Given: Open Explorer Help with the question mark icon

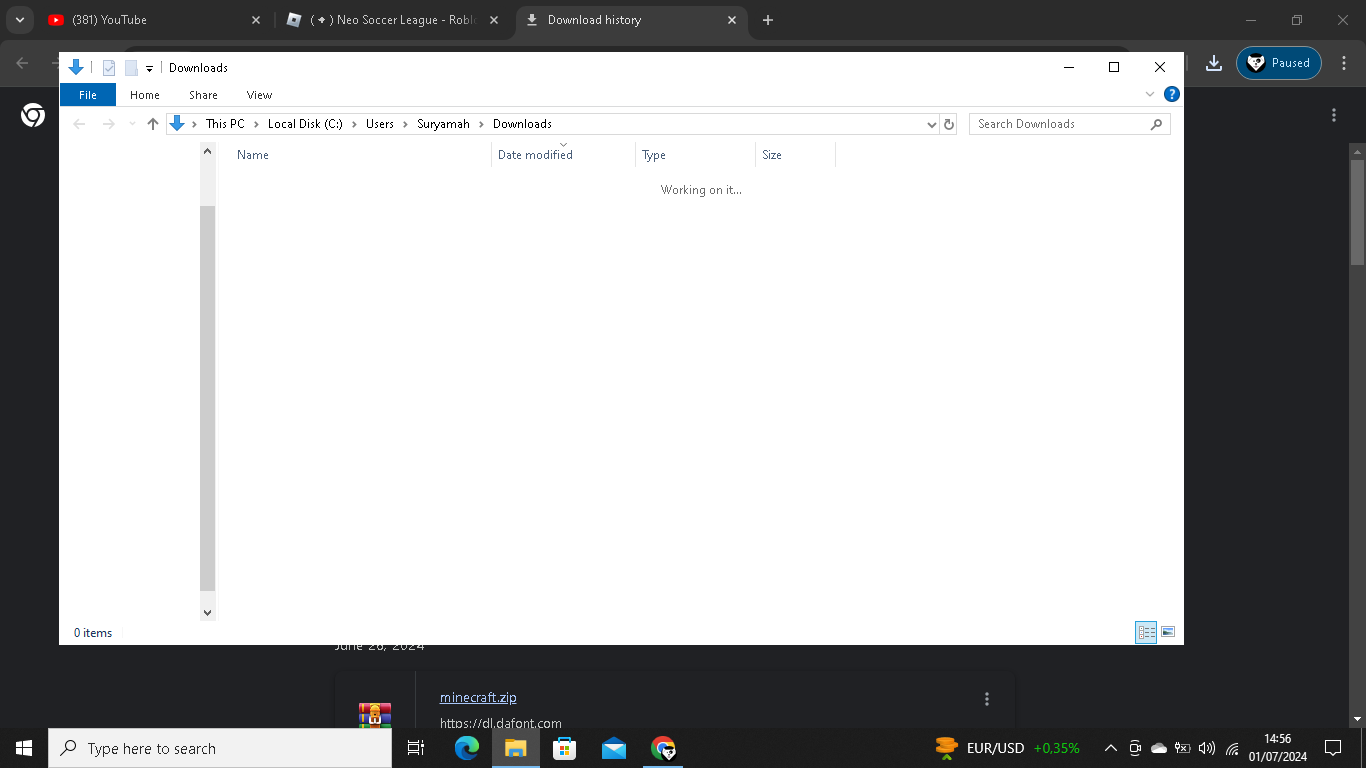Looking at the screenshot, I should [x=1171, y=94].
